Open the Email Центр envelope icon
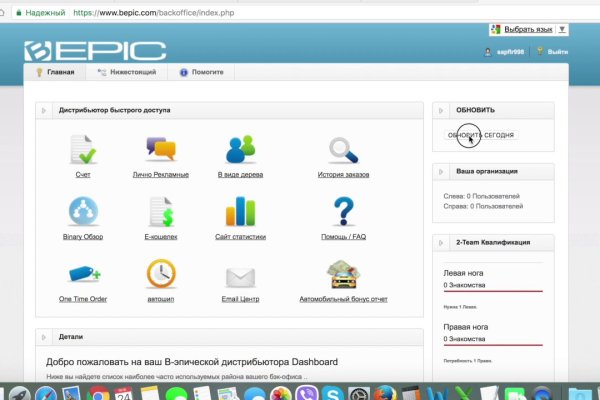Screen dimensions: 600x400 pyautogui.click(x=240, y=275)
